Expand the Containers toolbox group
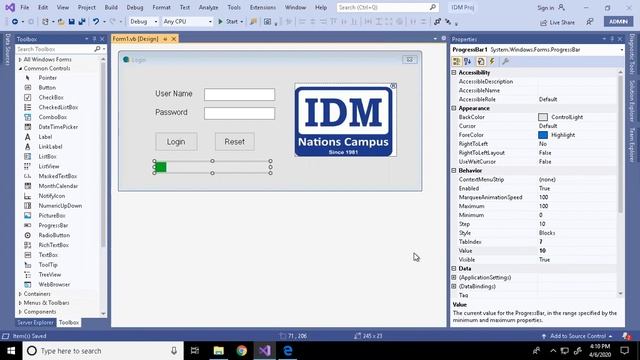The width and height of the screenshot is (640, 360). click(20, 294)
